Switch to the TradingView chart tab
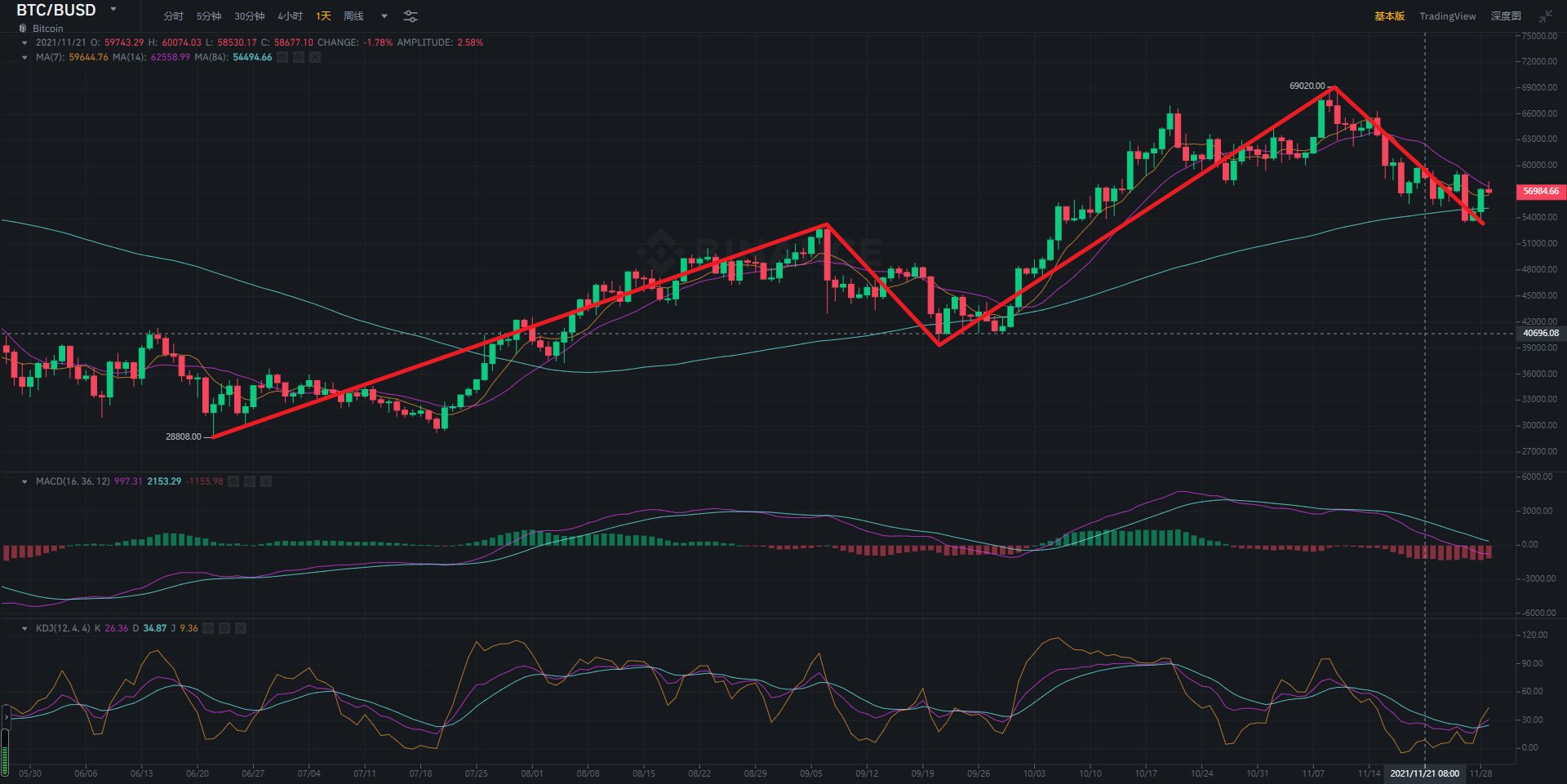The width and height of the screenshot is (1567, 784). (x=1447, y=16)
